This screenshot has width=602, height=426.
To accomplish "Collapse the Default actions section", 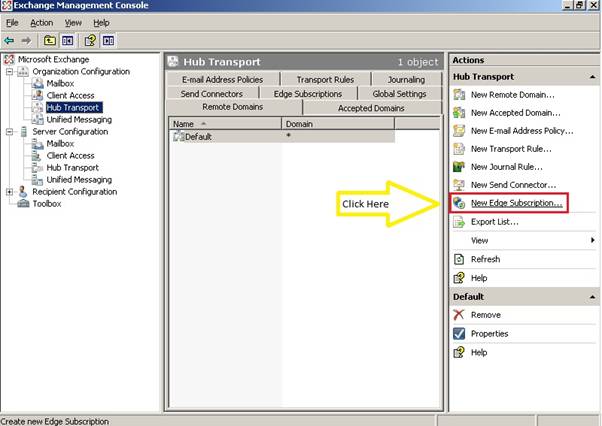I will pyautogui.click(x=592, y=297).
